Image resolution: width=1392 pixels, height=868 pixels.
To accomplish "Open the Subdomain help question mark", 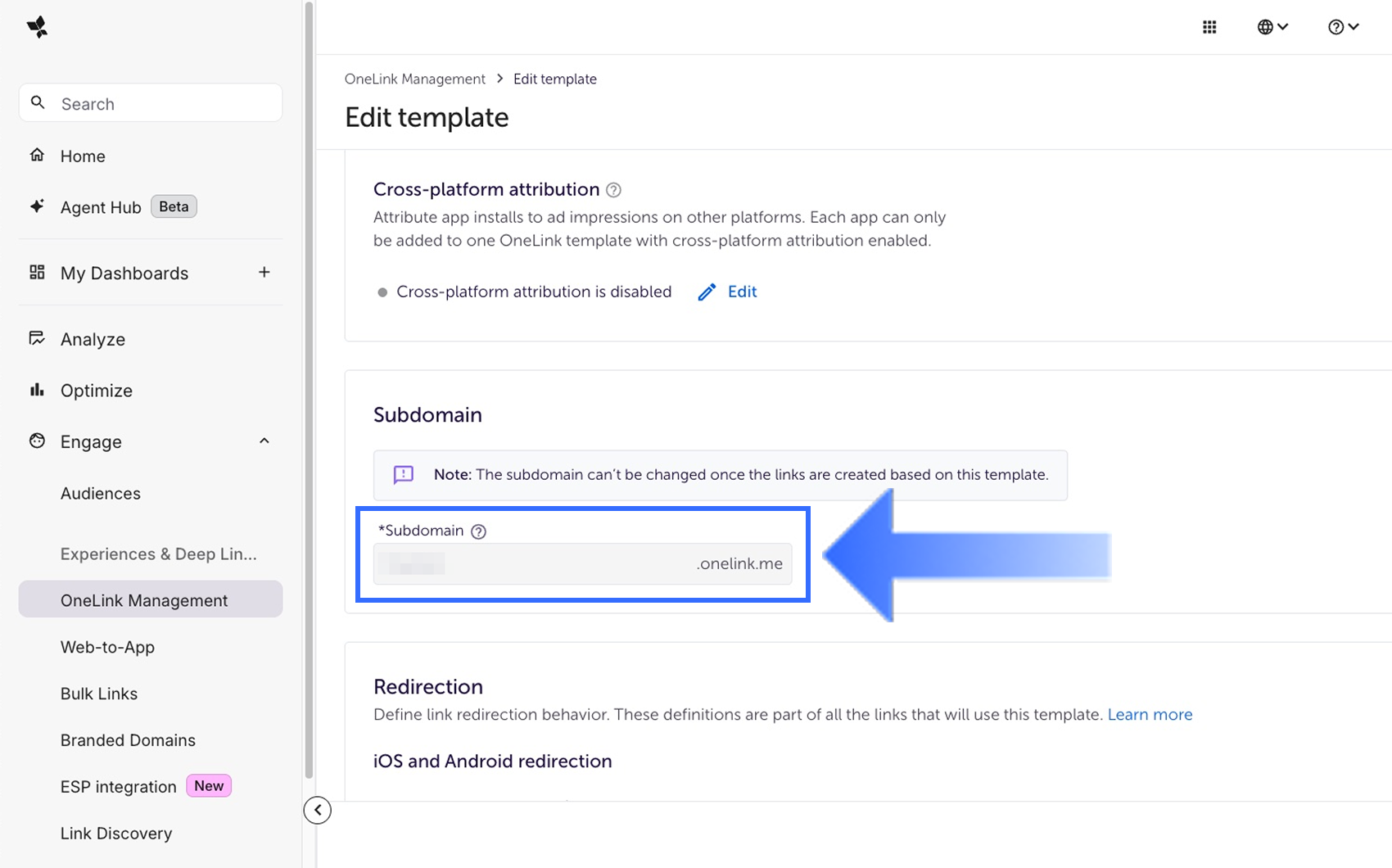I will [x=478, y=531].
